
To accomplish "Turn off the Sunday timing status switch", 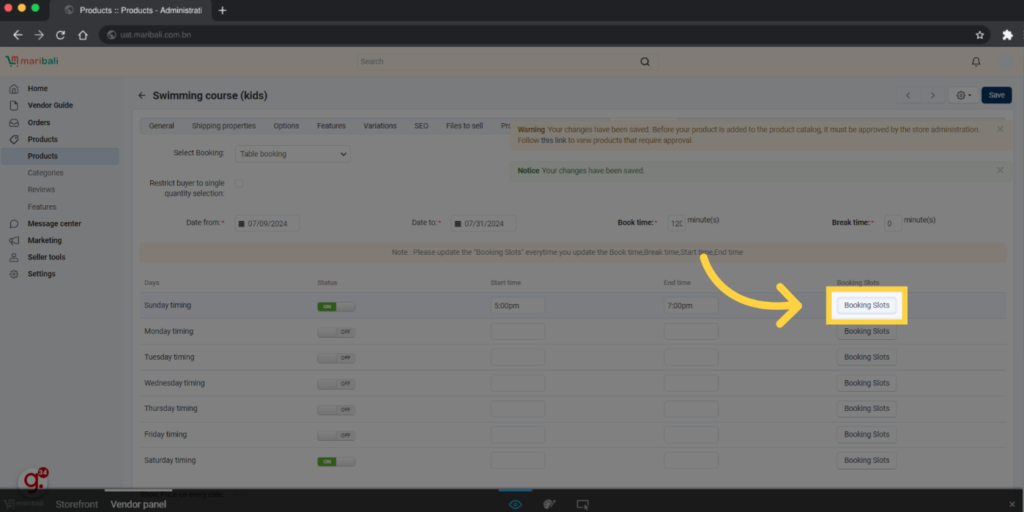I will [335, 306].
